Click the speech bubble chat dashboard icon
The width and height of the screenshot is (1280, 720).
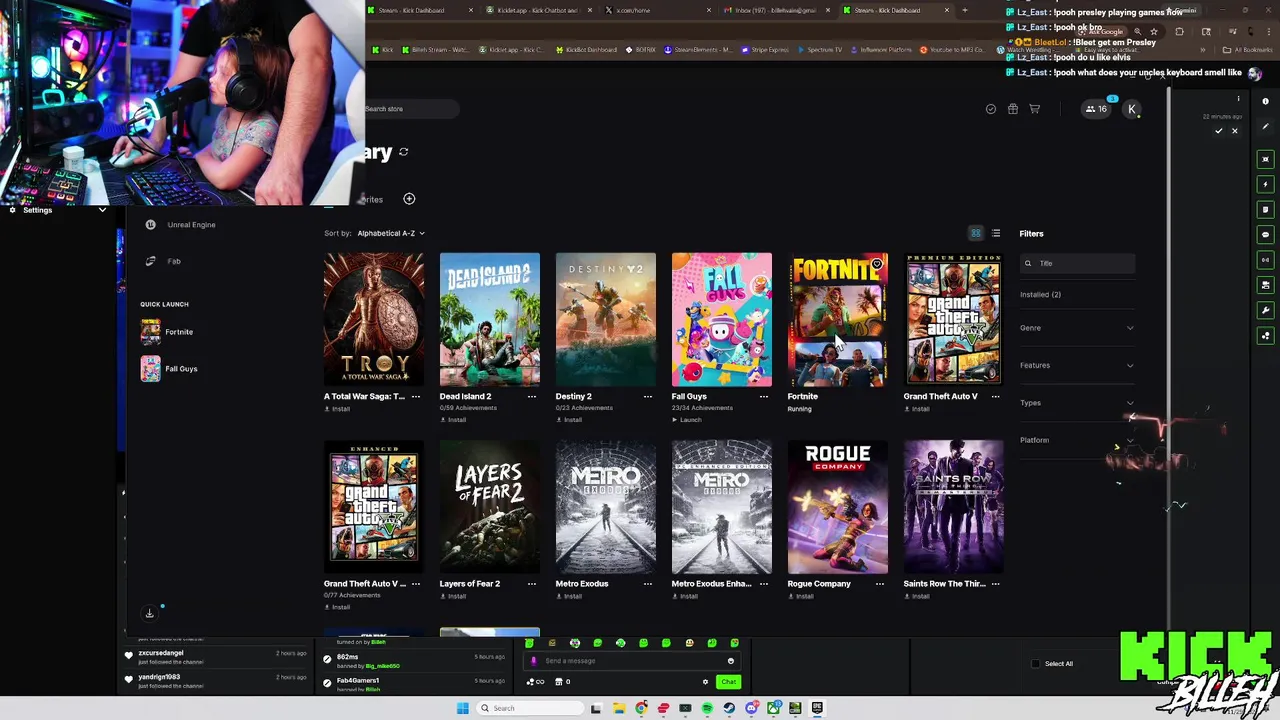pos(1265,235)
